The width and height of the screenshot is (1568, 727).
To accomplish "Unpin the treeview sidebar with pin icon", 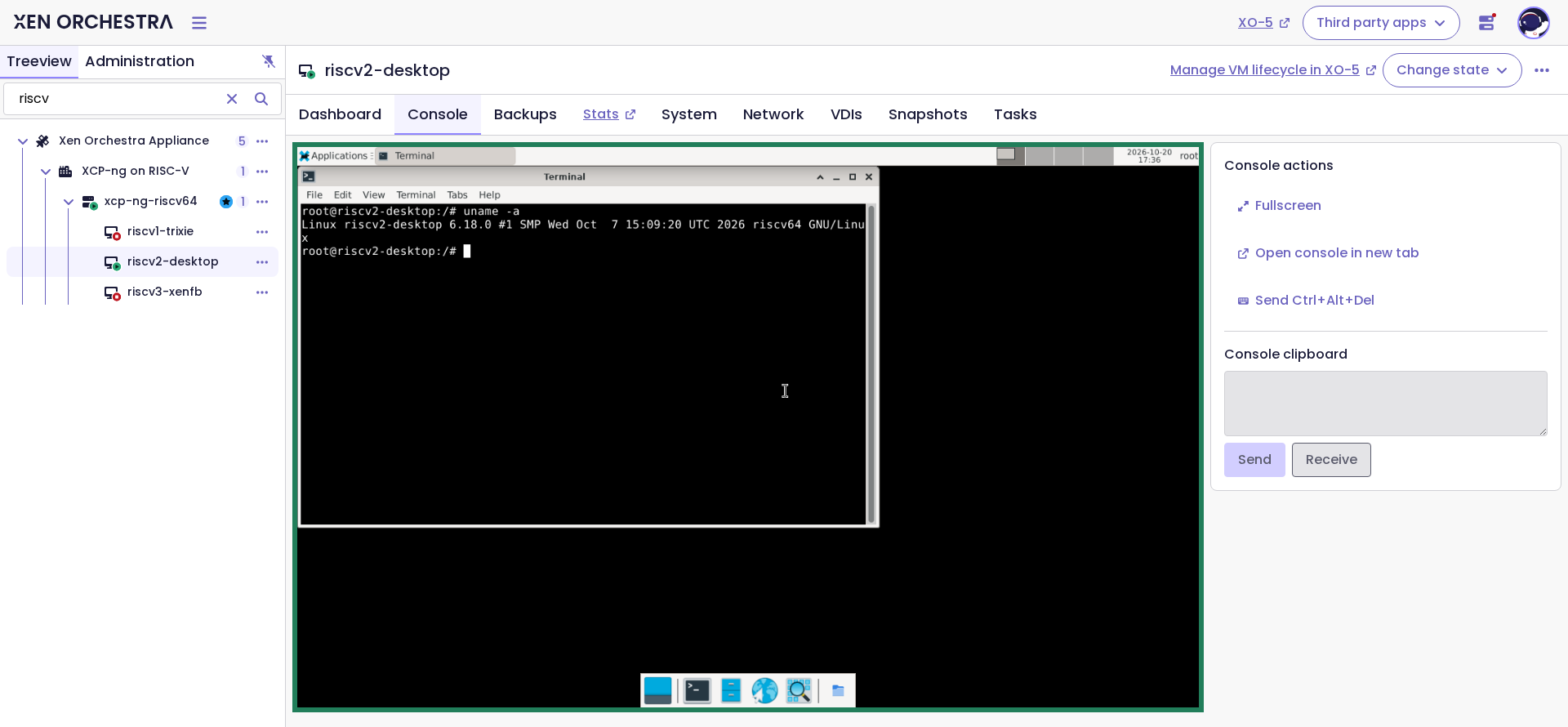I will pos(269,61).
